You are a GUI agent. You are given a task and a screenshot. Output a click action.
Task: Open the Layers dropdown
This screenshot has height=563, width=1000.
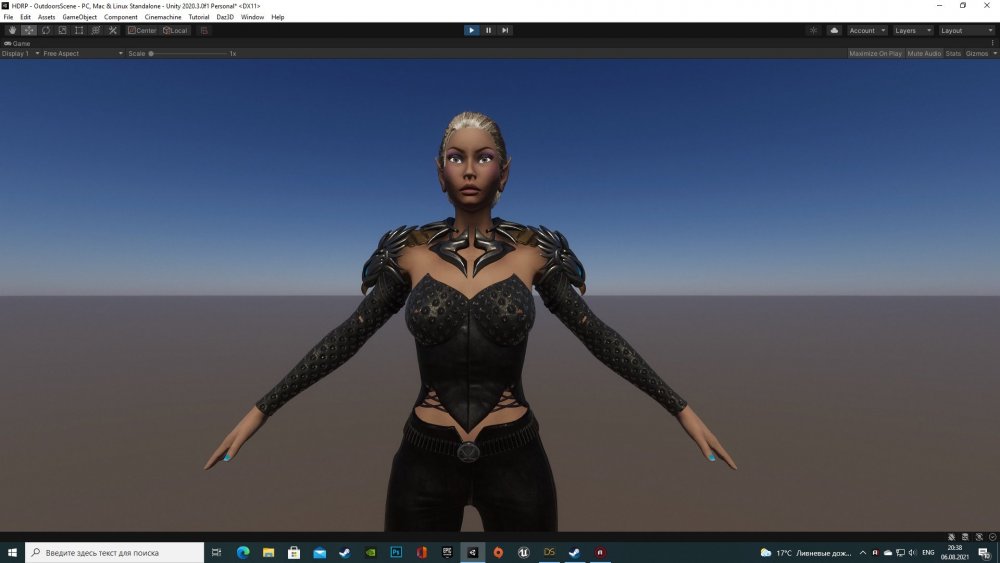click(911, 30)
